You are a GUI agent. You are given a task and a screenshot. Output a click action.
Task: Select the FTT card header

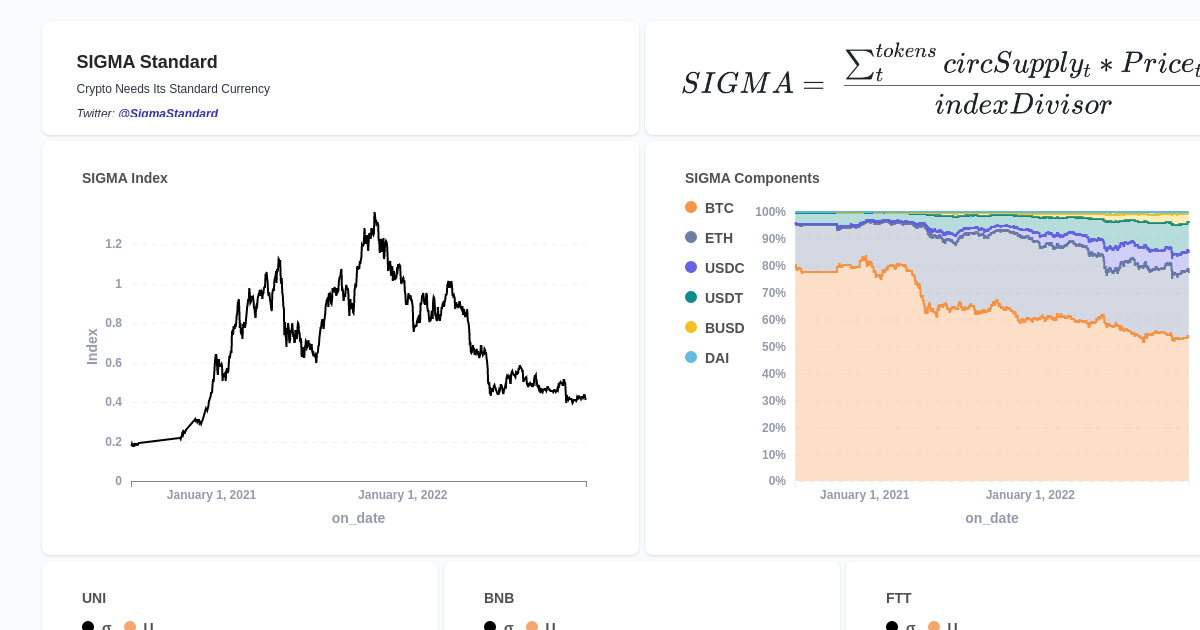click(x=898, y=598)
